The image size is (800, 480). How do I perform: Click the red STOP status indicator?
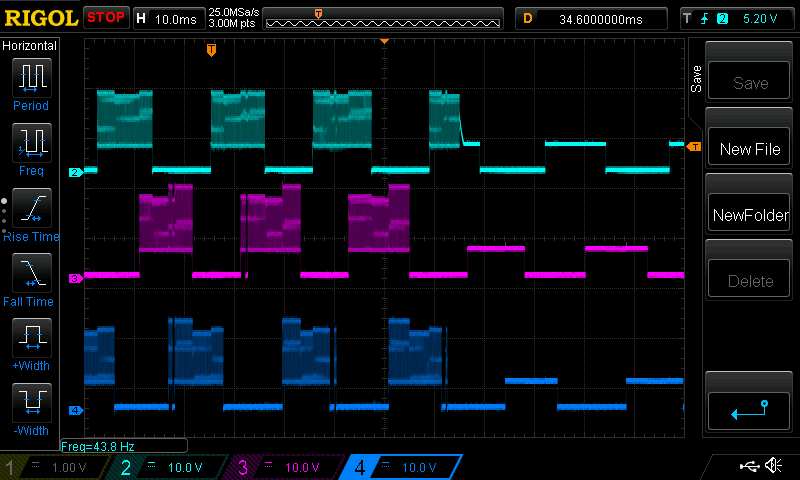[x=106, y=18]
